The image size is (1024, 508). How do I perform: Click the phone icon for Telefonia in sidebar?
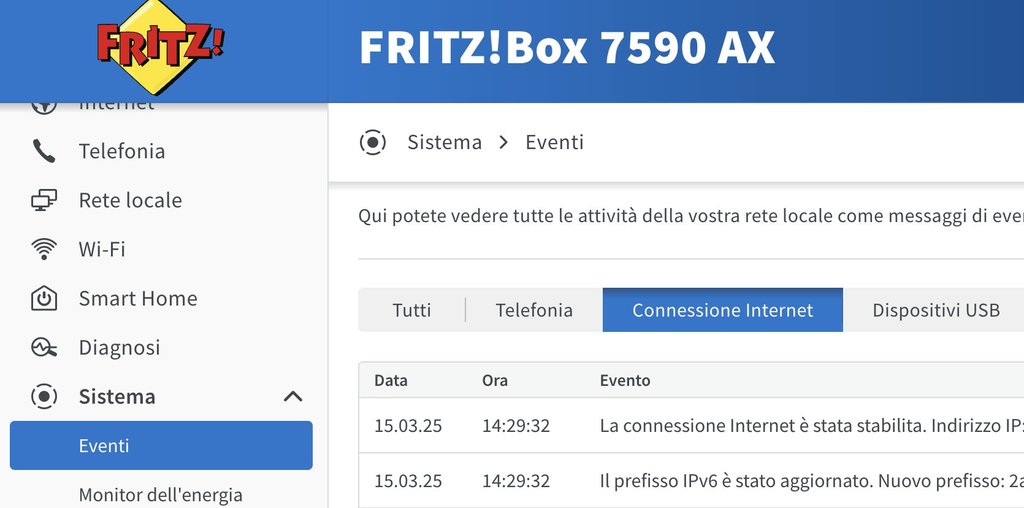tap(44, 151)
